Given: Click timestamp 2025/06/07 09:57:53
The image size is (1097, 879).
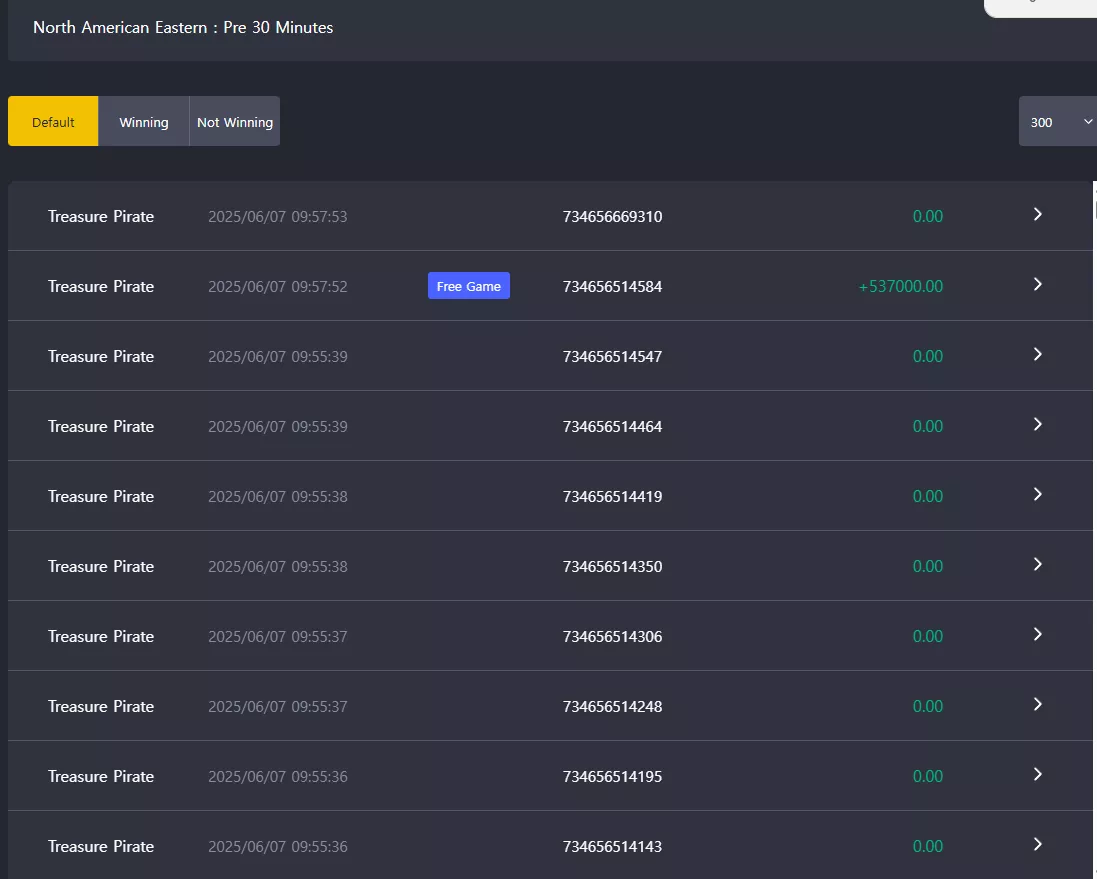Looking at the screenshot, I should coord(278,216).
